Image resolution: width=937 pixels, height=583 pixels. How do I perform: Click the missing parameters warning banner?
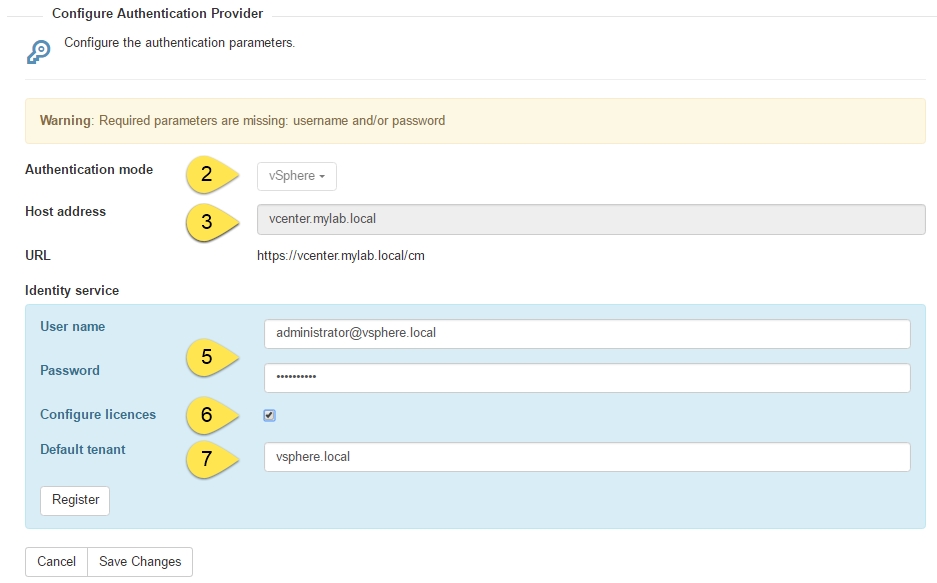click(475, 121)
